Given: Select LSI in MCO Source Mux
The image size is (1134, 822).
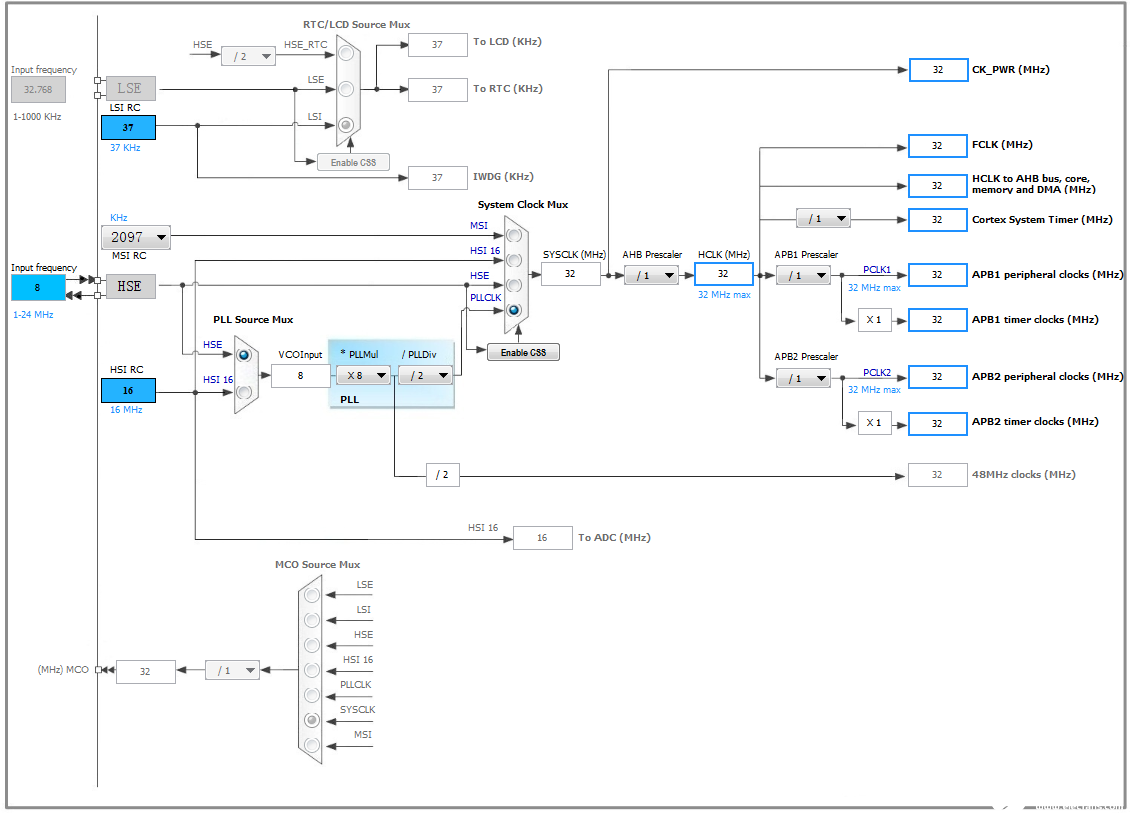Looking at the screenshot, I should (312, 620).
